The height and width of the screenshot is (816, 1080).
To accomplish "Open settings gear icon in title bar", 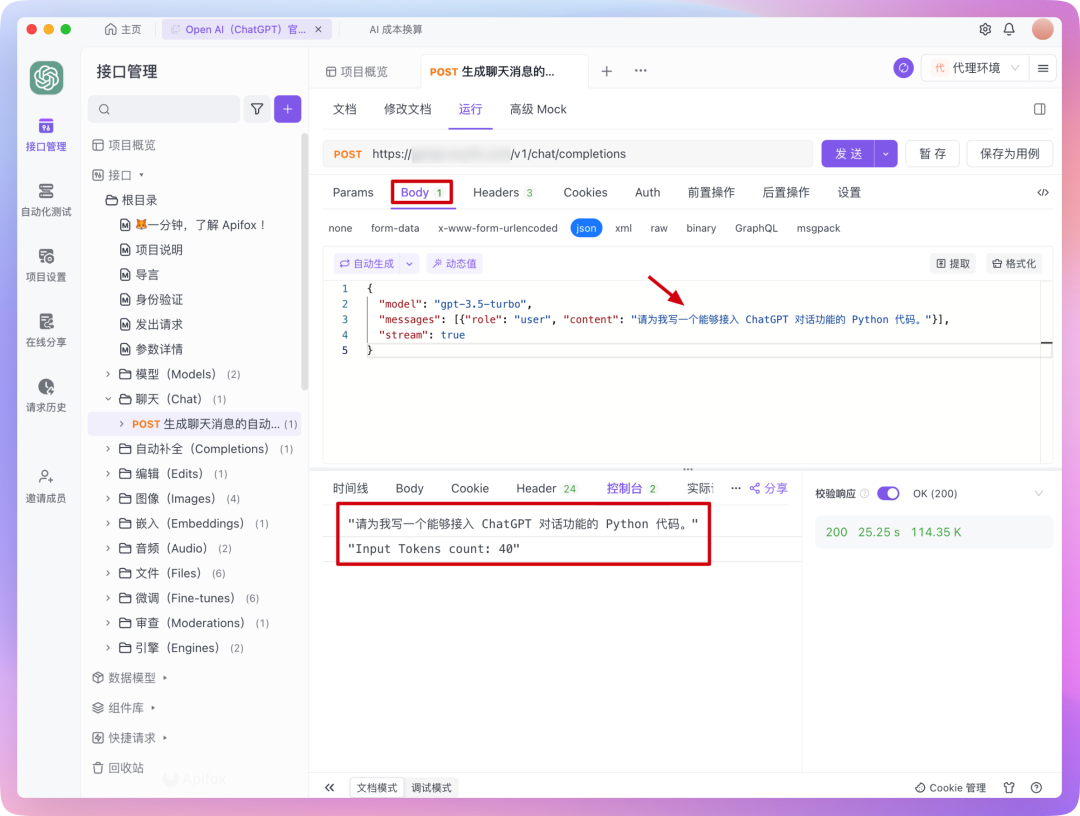I will tap(985, 29).
